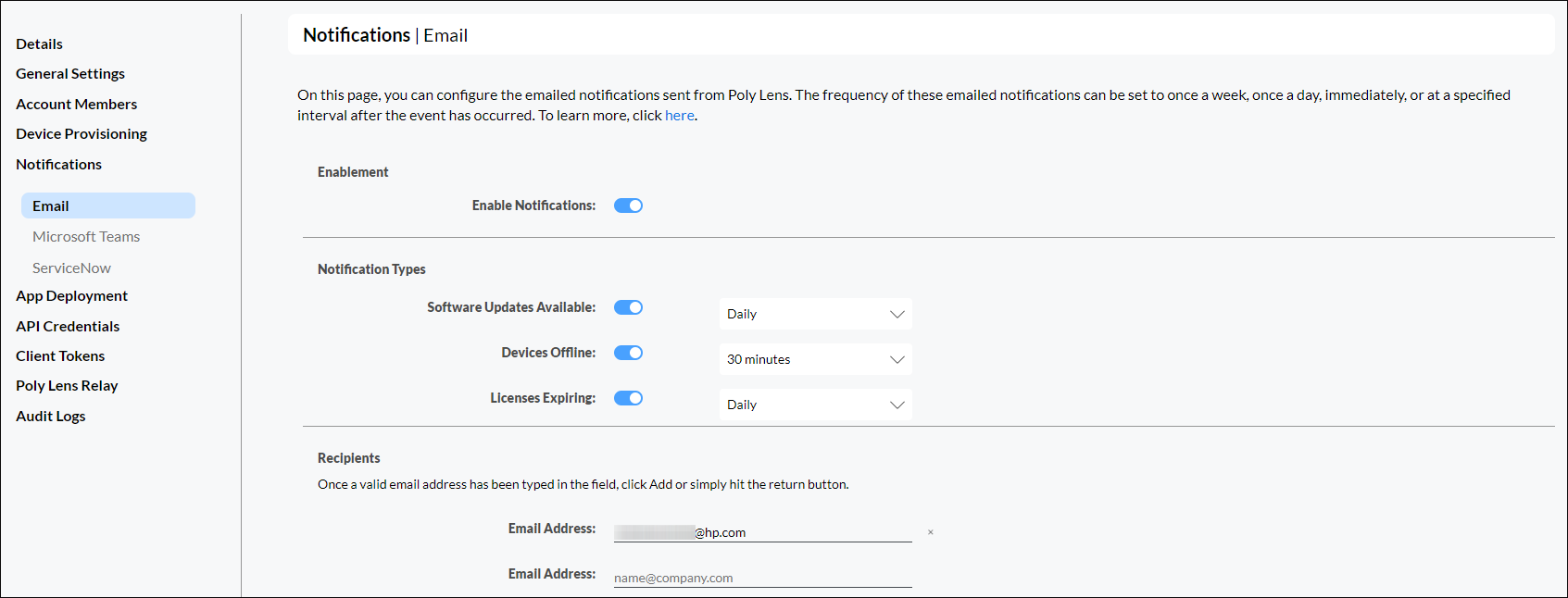Image resolution: width=1568 pixels, height=598 pixels.
Task: View Audit Logs
Action: tap(50, 416)
